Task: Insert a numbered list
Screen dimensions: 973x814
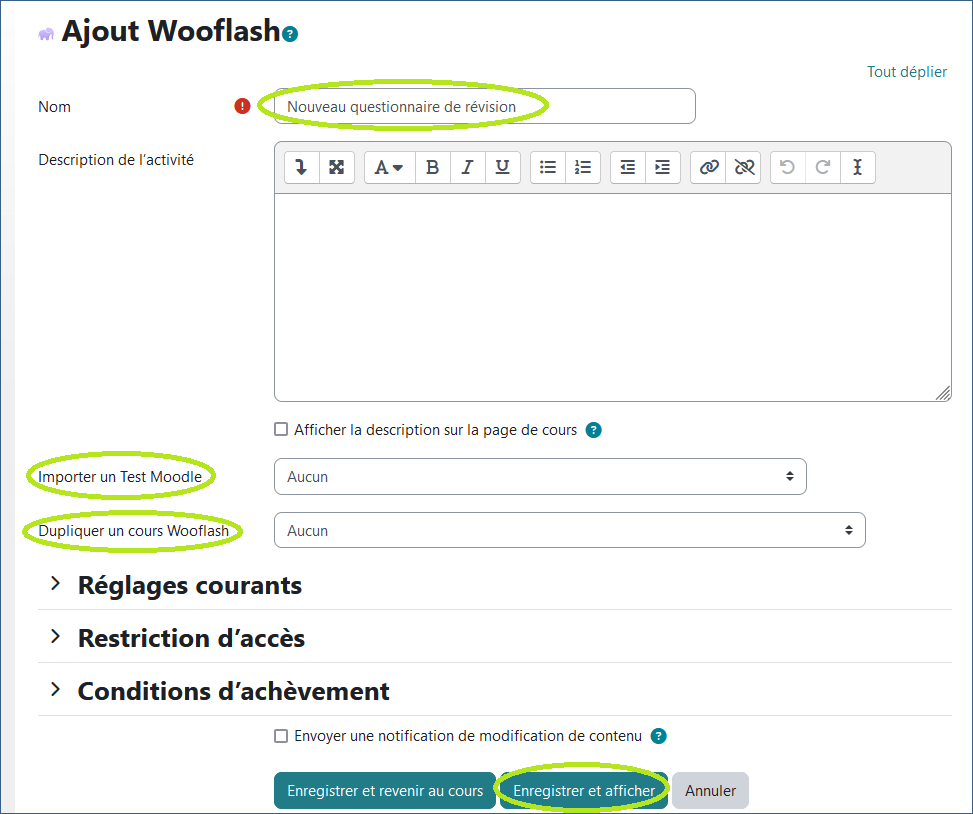Action: tap(583, 168)
